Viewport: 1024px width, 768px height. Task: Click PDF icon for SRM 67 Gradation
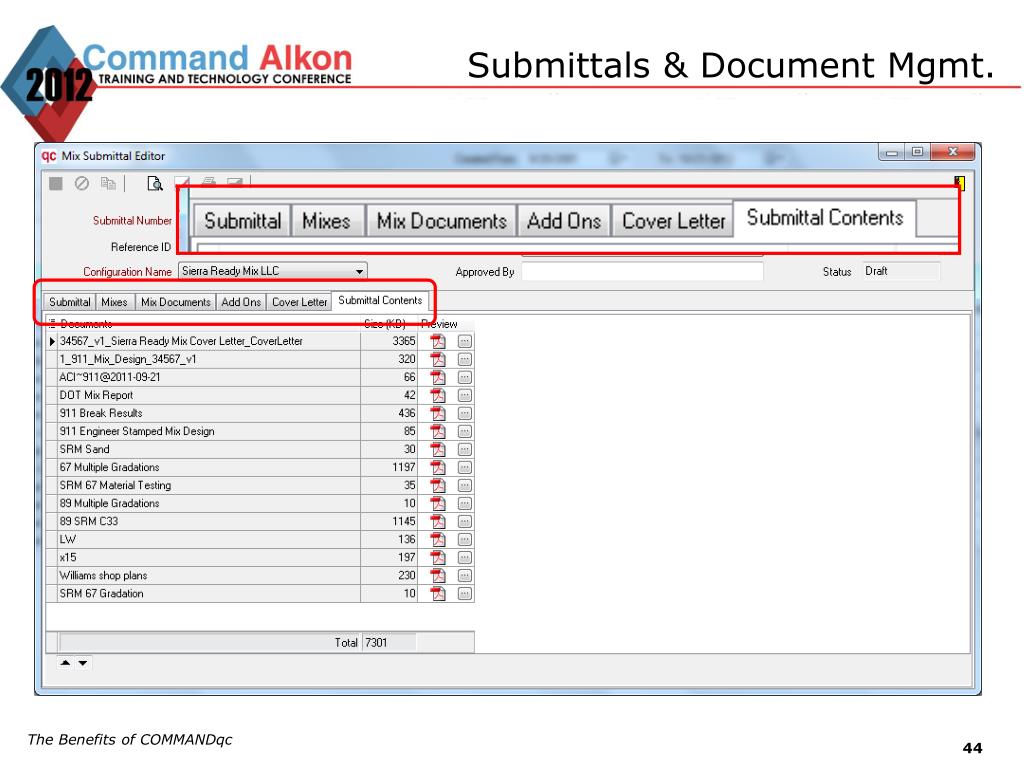(438, 594)
